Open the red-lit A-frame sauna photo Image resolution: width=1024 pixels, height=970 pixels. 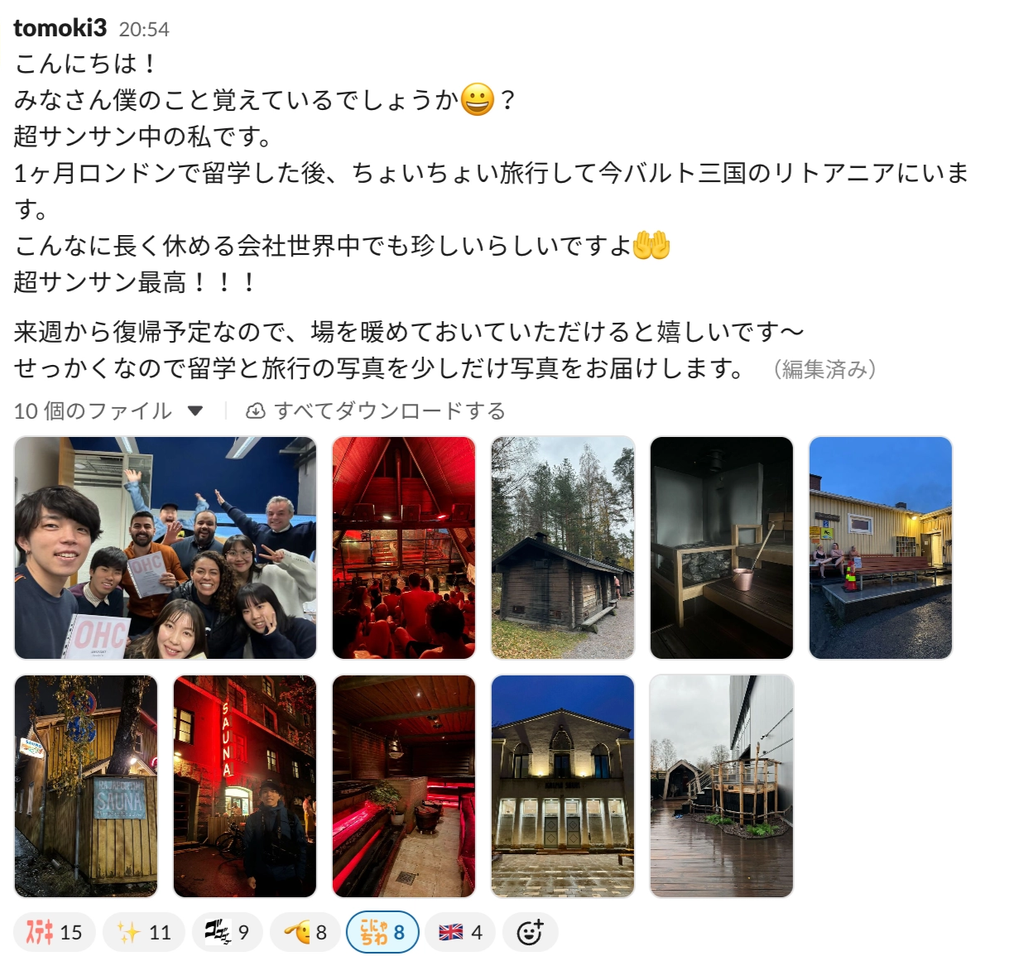(404, 547)
